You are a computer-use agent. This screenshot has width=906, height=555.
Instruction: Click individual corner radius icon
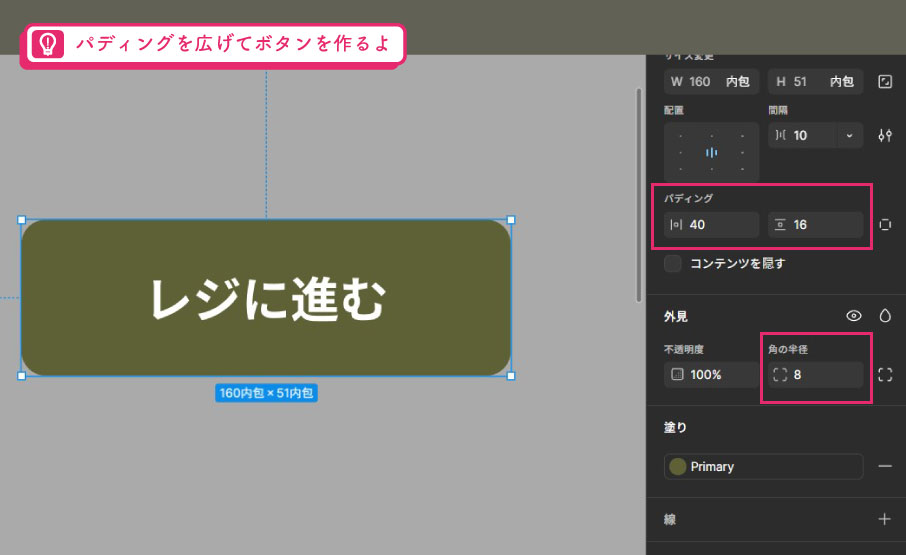[x=885, y=375]
